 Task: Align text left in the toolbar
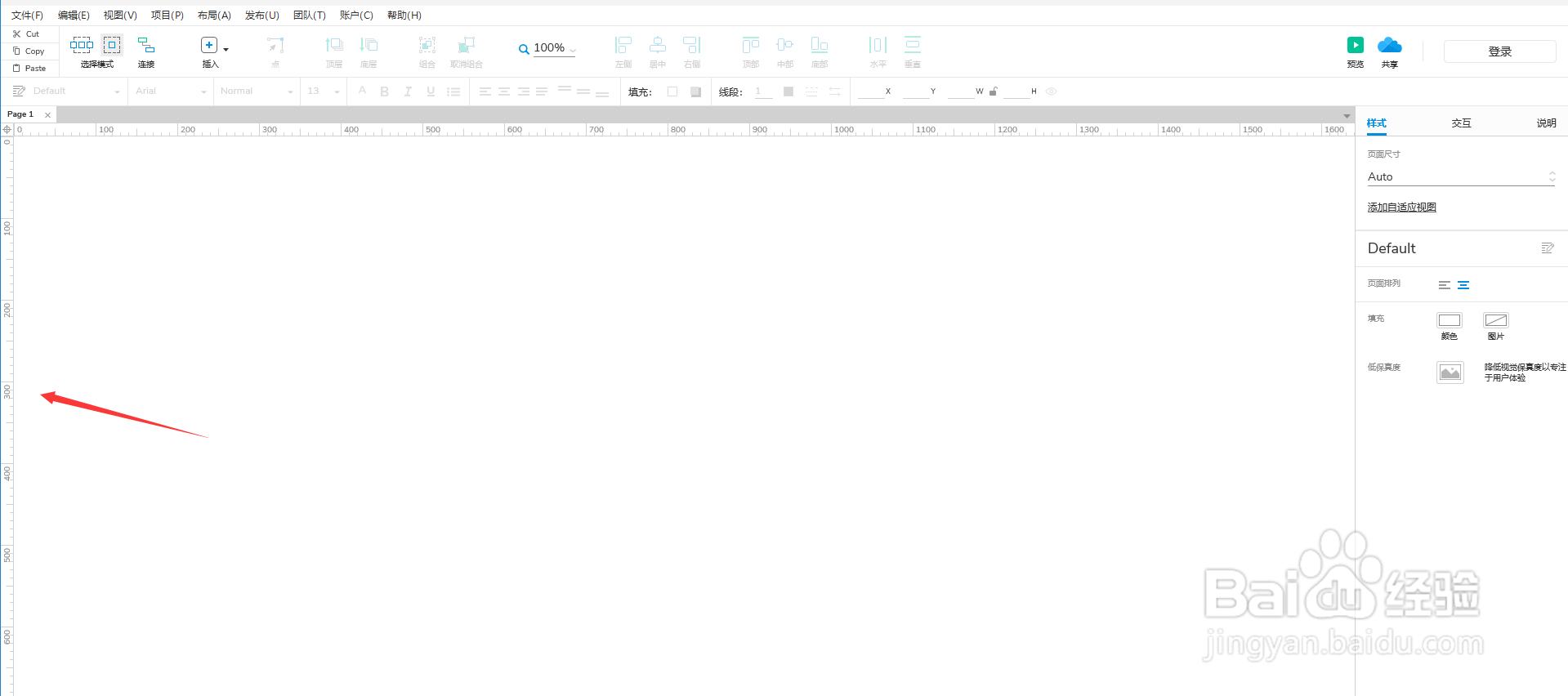pos(485,91)
